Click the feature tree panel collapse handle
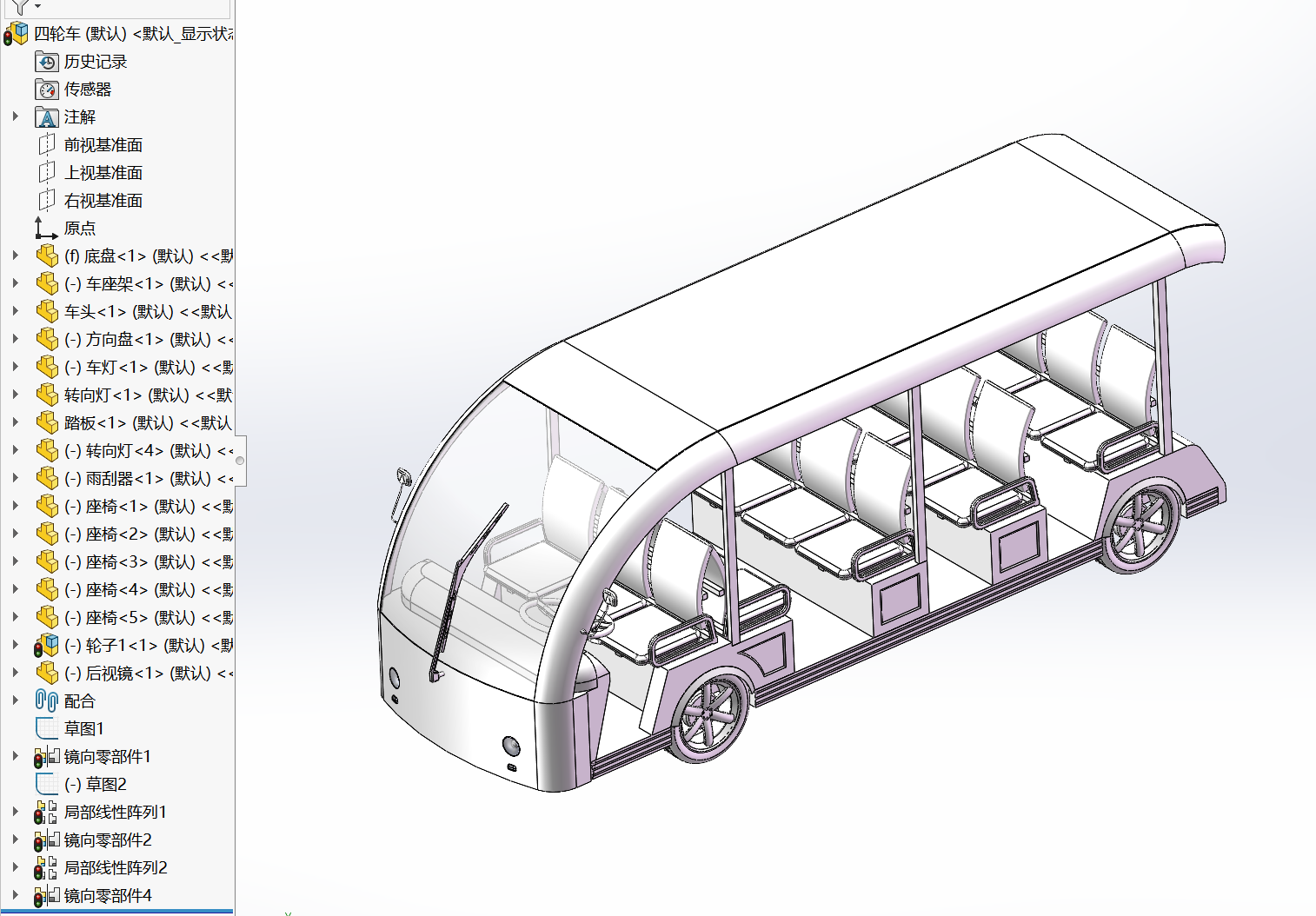The height and width of the screenshot is (916, 1316). [240, 461]
